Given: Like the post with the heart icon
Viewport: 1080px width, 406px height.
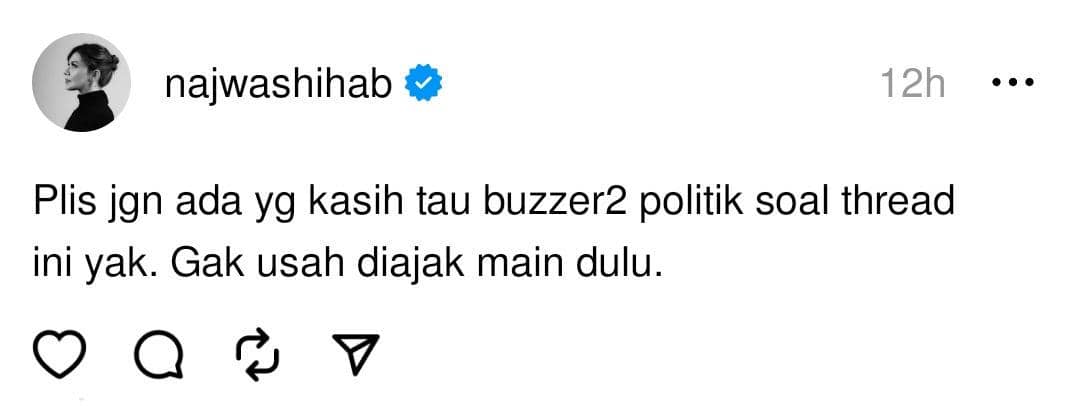Looking at the screenshot, I should tap(59, 354).
